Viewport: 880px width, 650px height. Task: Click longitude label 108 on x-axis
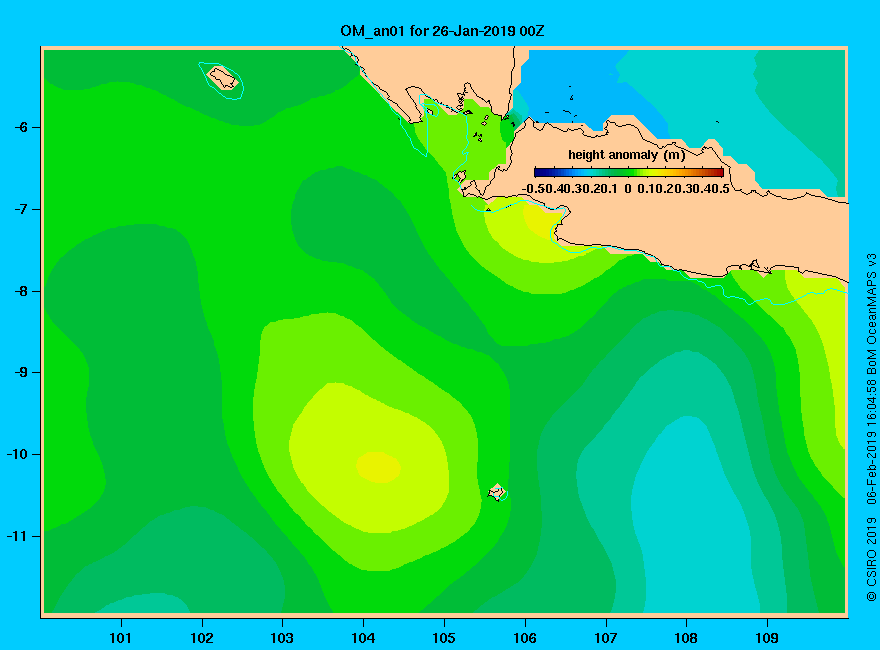click(686, 638)
